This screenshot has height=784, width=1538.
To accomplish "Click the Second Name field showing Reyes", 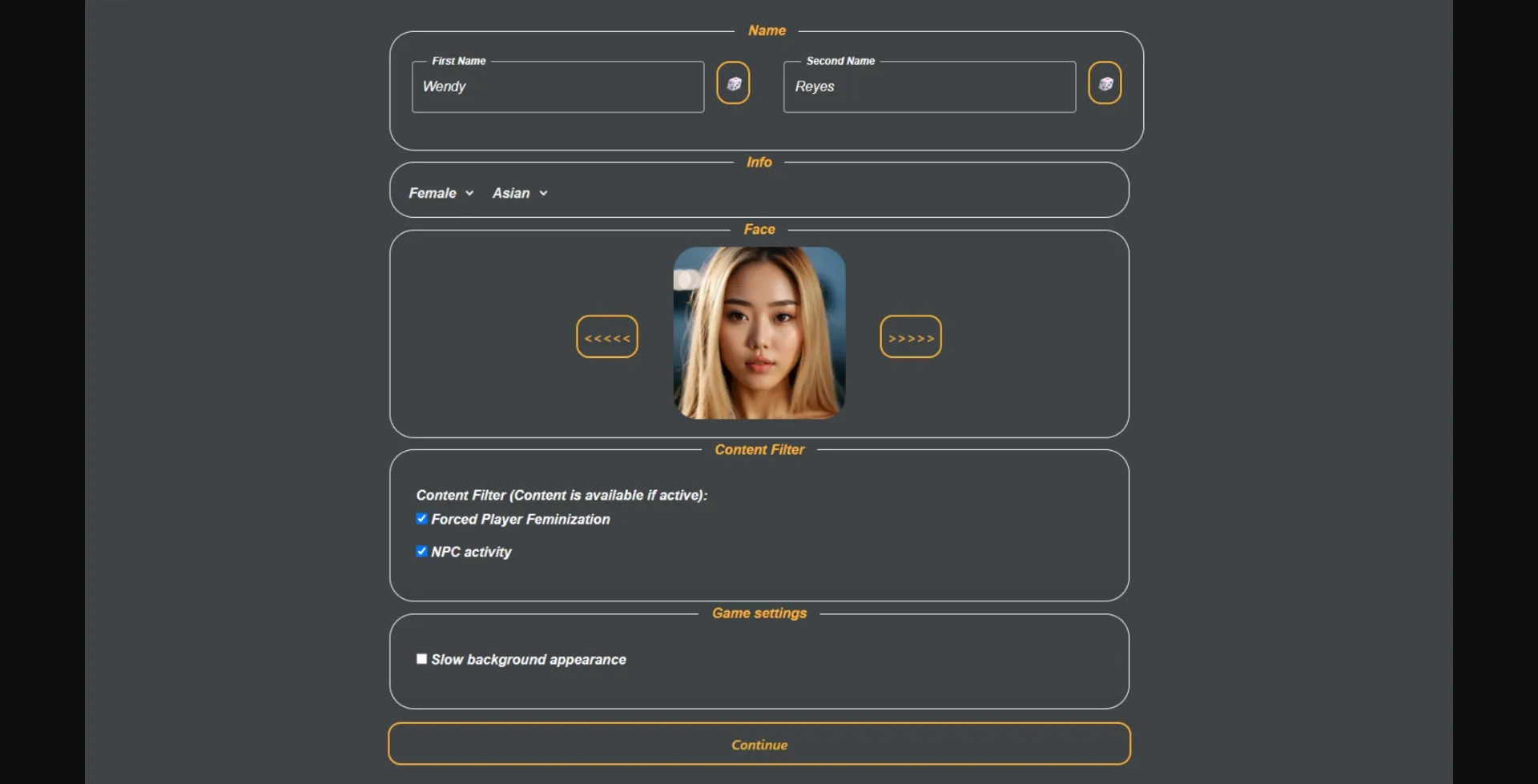I will coord(928,86).
